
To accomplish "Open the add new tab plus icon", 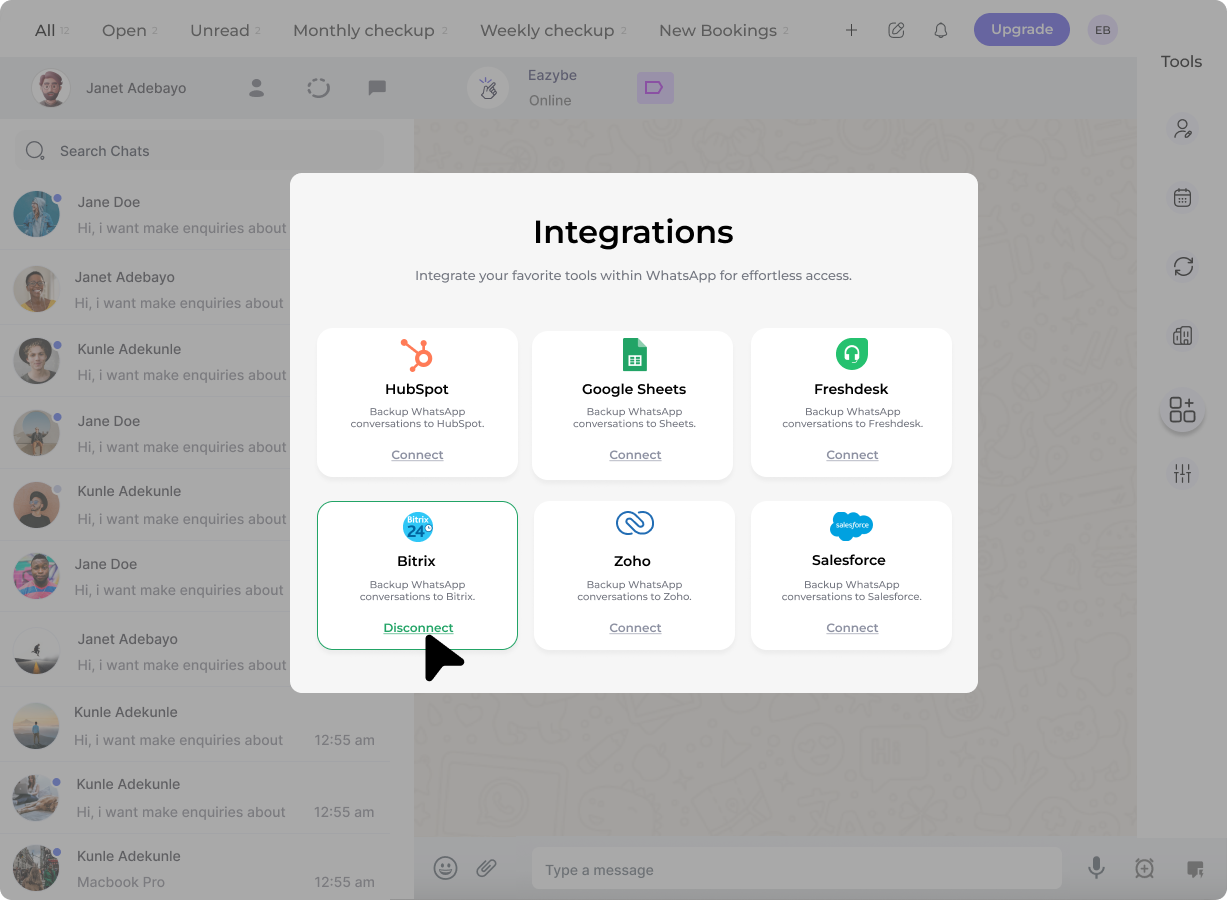I will coord(851,30).
